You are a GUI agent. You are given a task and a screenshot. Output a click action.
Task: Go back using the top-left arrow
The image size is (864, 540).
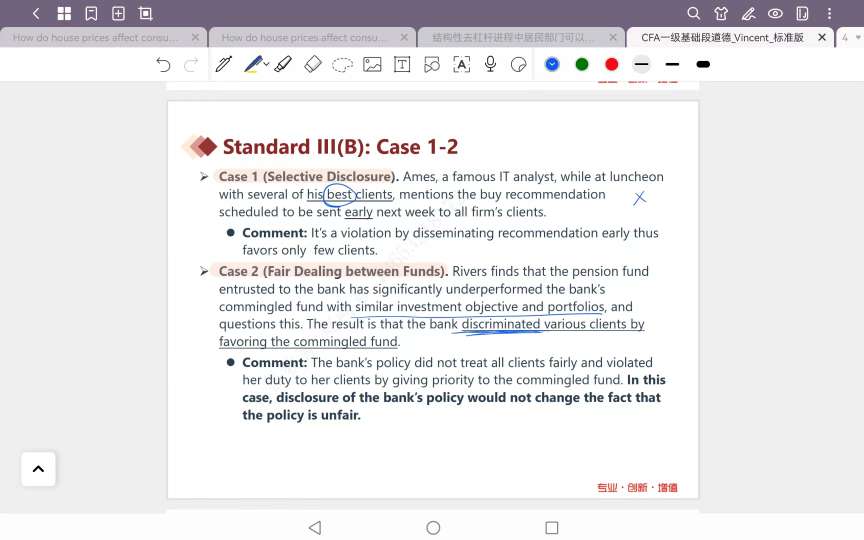[36, 13]
